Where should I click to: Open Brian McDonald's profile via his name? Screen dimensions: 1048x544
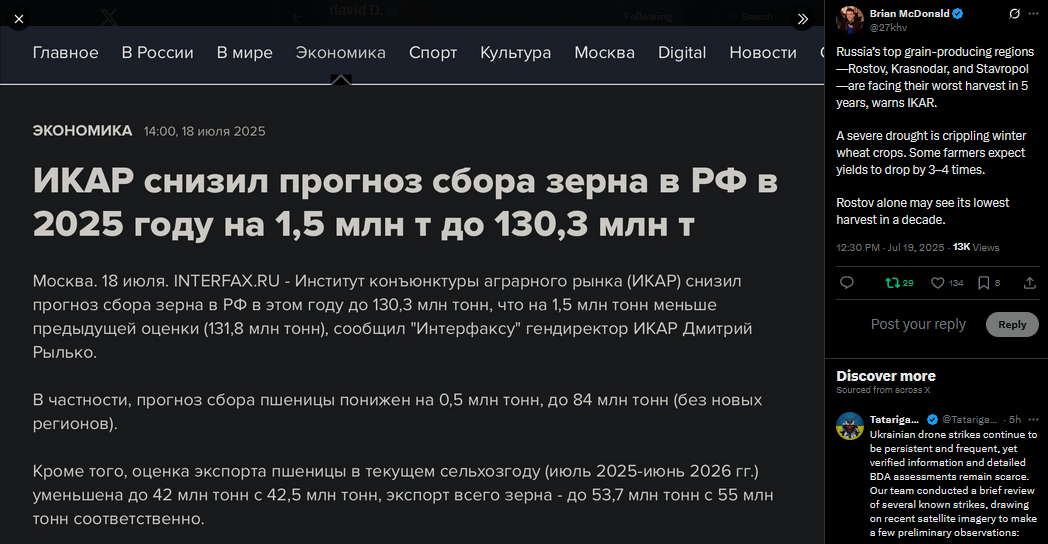tap(909, 13)
